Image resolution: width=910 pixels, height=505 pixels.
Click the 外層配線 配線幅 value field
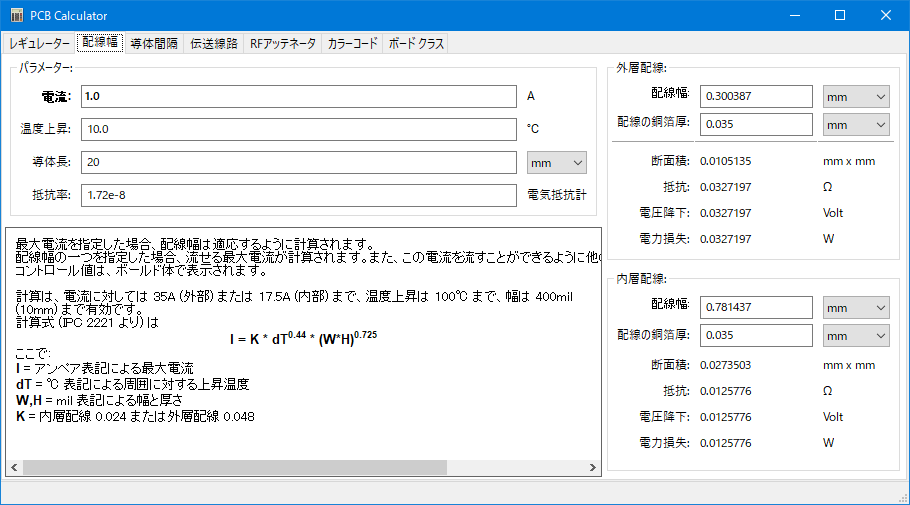[x=756, y=97]
